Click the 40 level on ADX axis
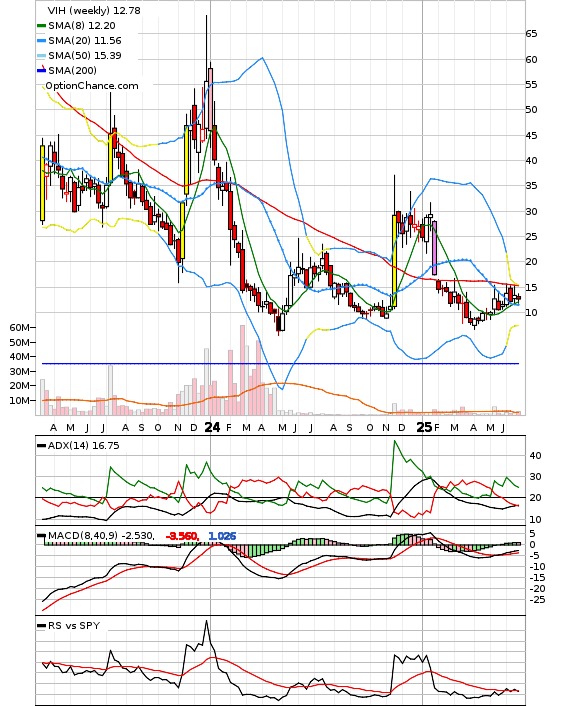Viewport: 566px width, 706px height. [535, 456]
